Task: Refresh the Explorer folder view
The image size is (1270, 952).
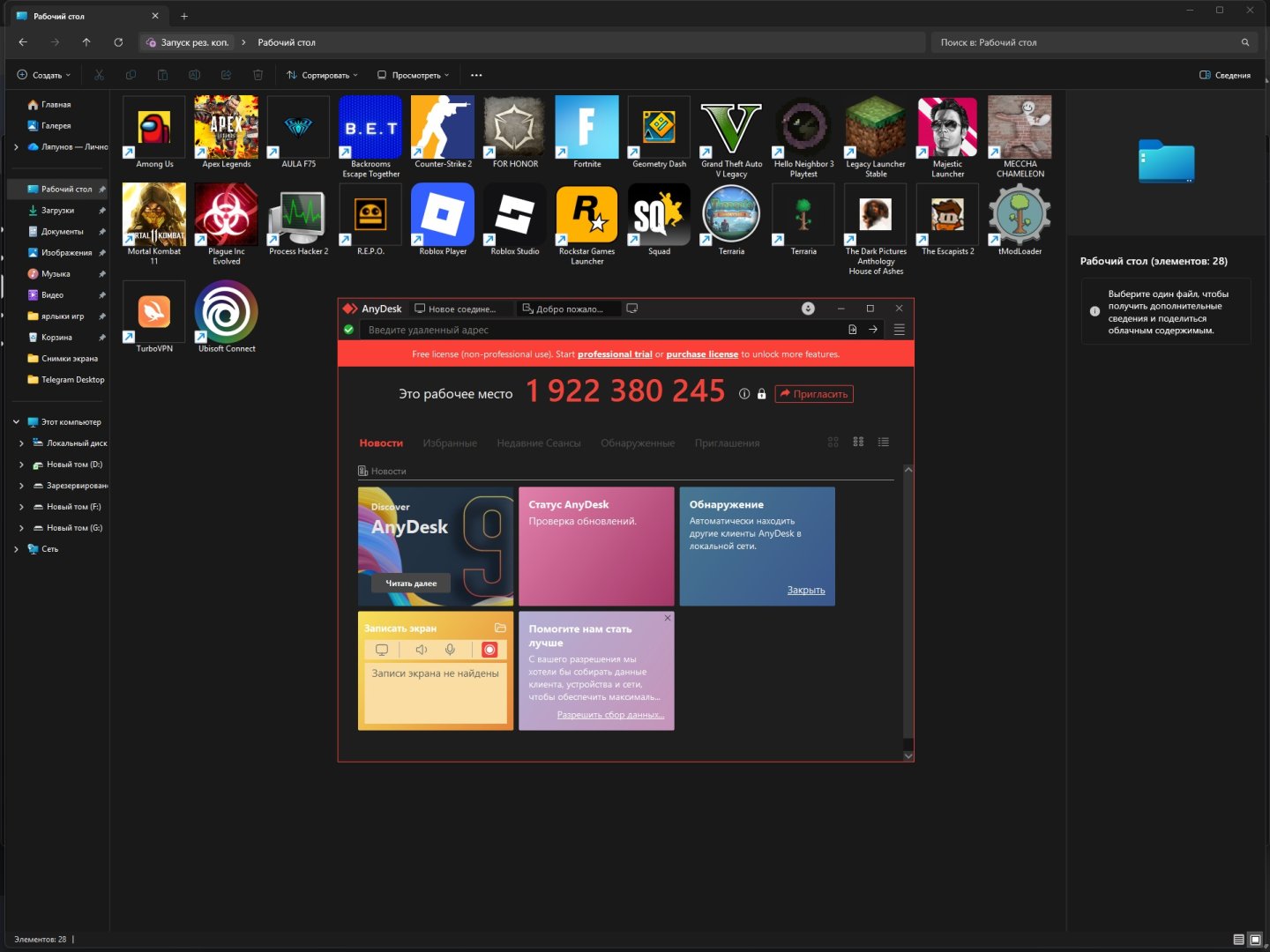Action: tap(118, 42)
